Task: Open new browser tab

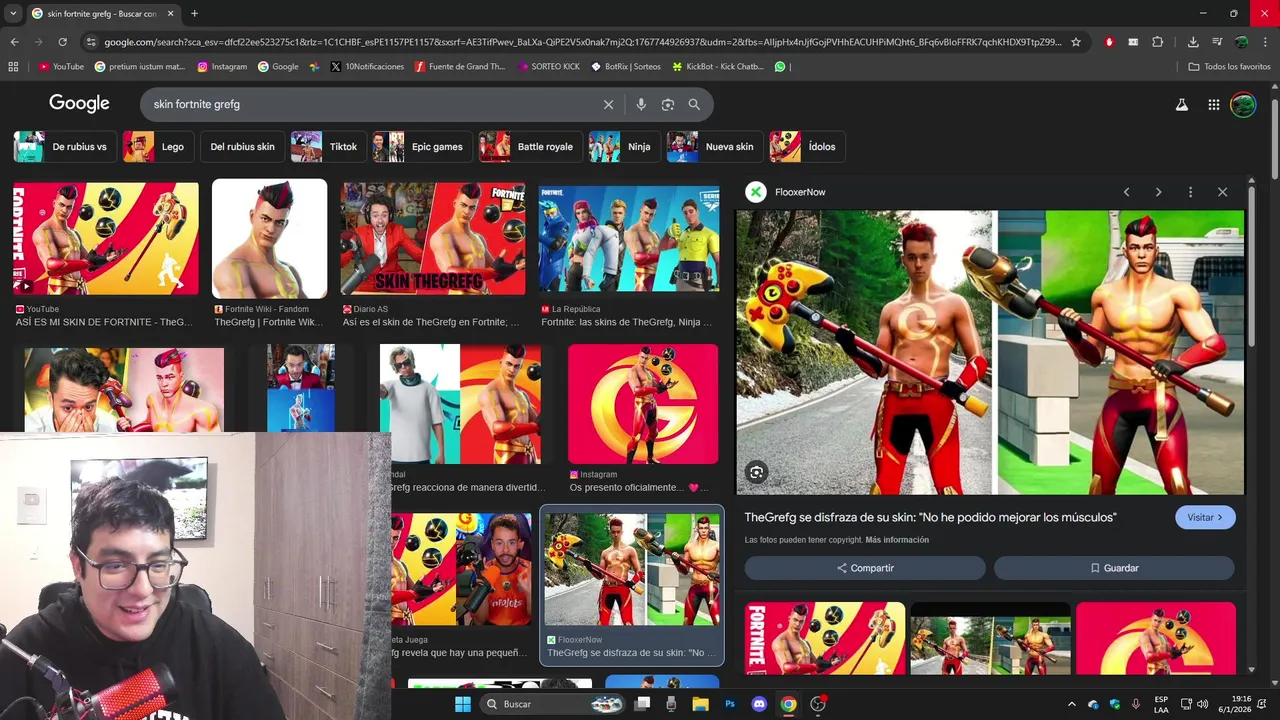Action: pos(194,14)
